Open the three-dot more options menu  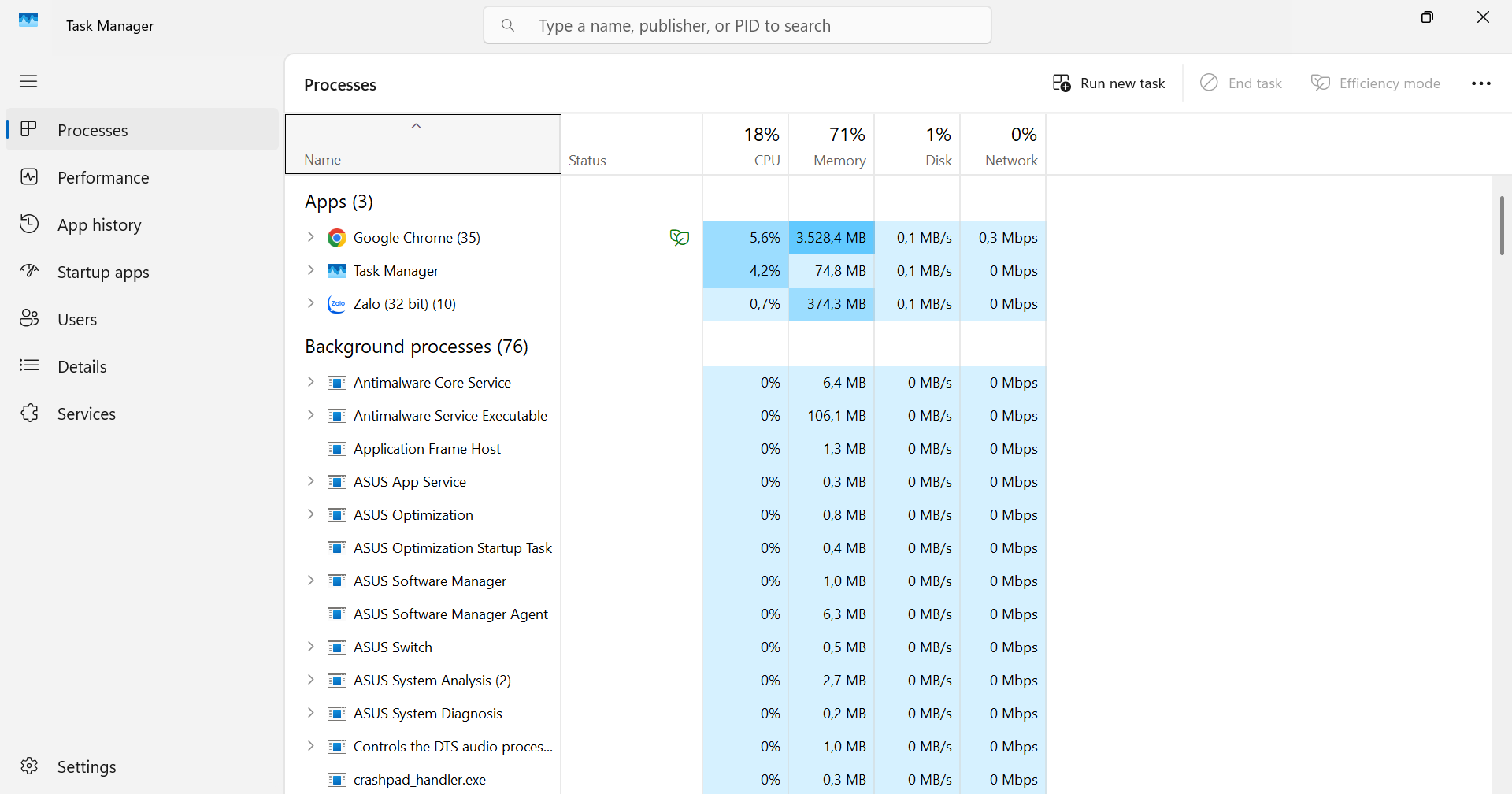coord(1481,83)
